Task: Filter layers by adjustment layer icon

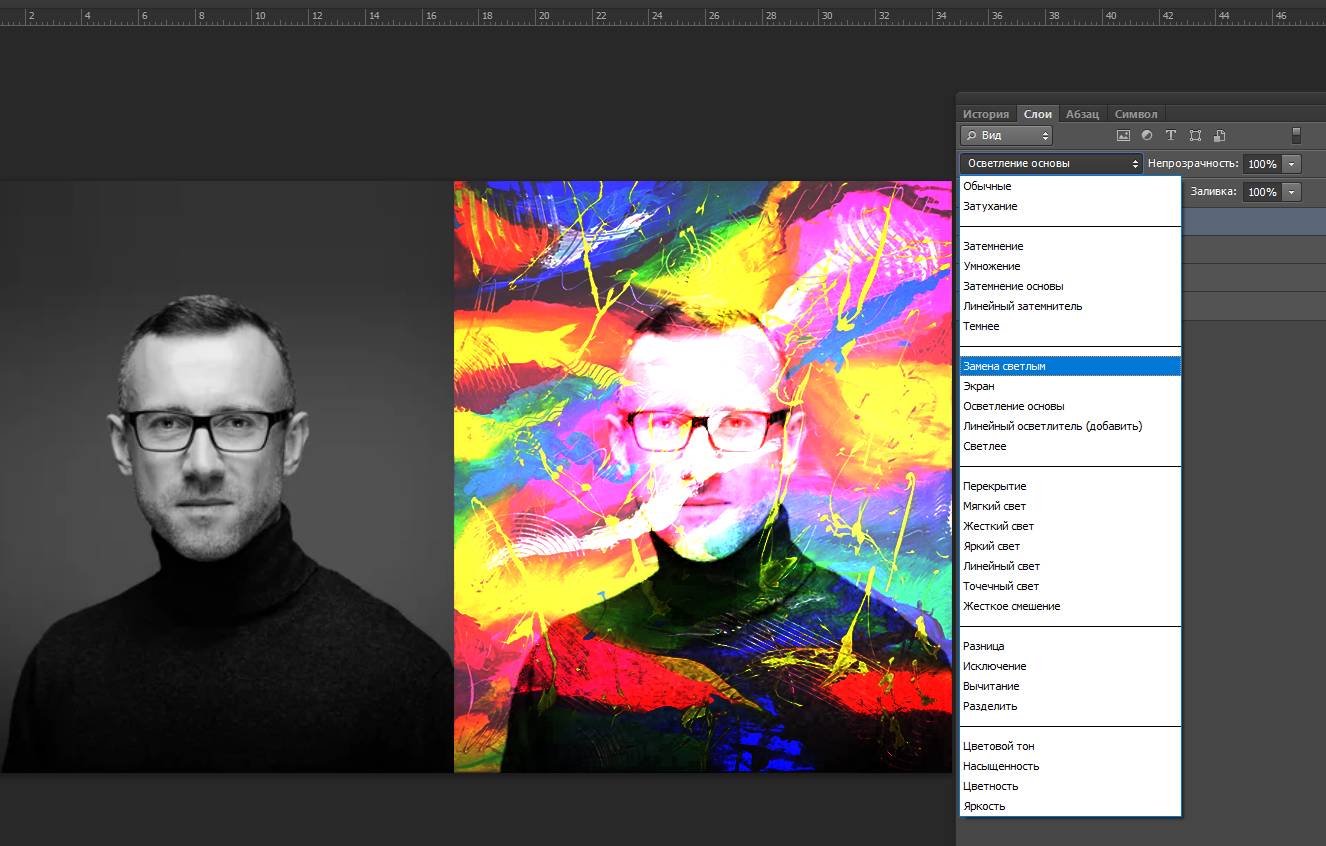Action: 1147,135
